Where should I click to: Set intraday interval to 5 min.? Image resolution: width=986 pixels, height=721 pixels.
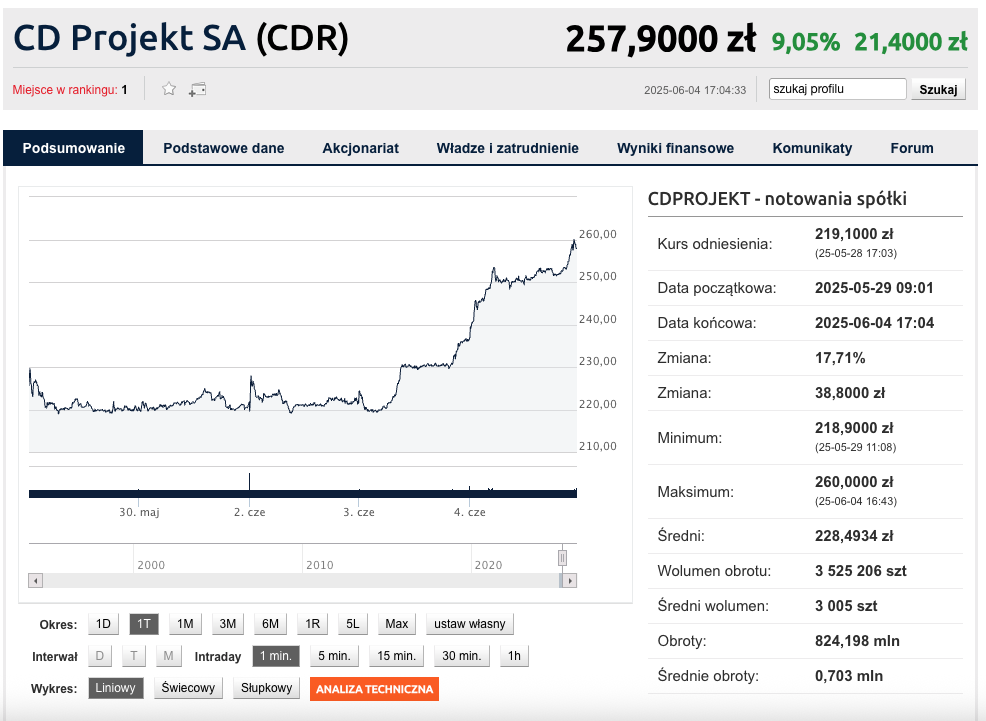(334, 656)
